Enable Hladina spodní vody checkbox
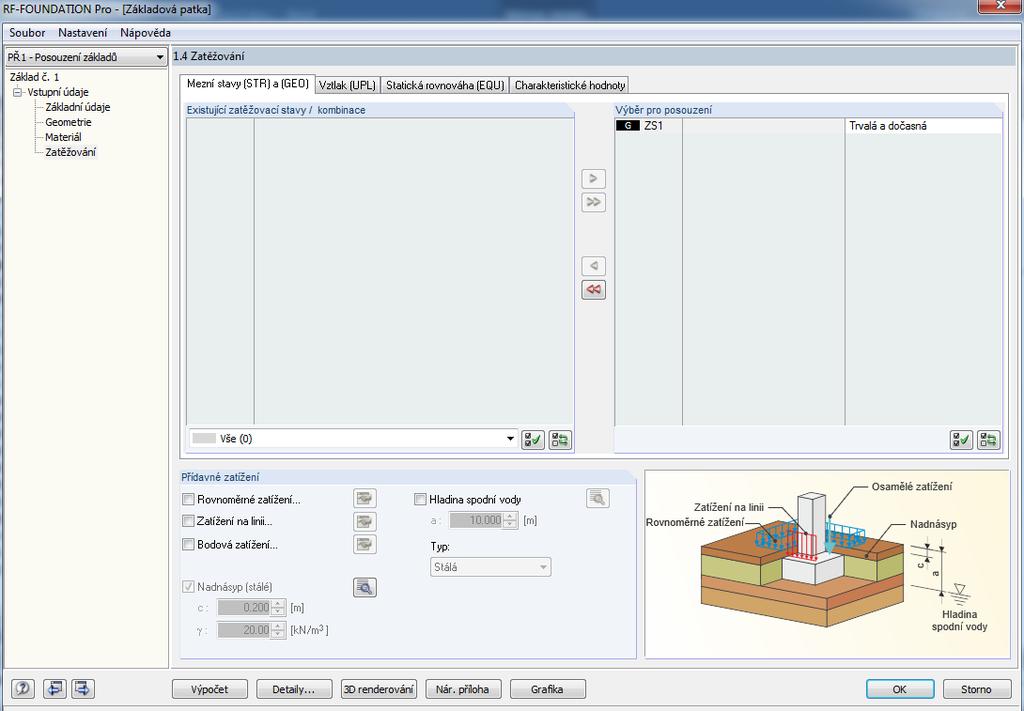Viewport: 1024px width, 711px height. (x=420, y=499)
